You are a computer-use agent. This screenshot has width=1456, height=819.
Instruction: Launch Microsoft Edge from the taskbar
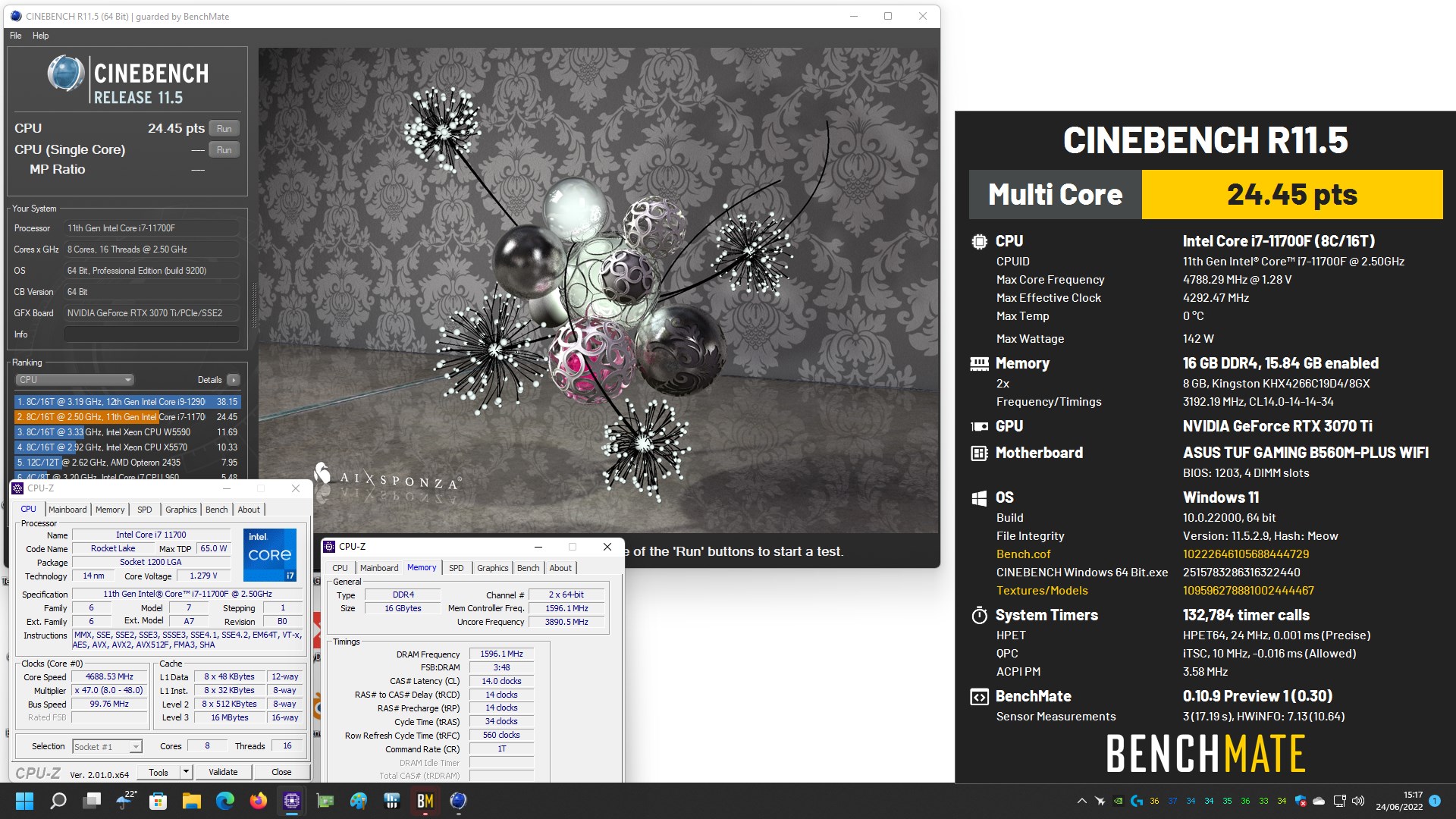click(225, 801)
